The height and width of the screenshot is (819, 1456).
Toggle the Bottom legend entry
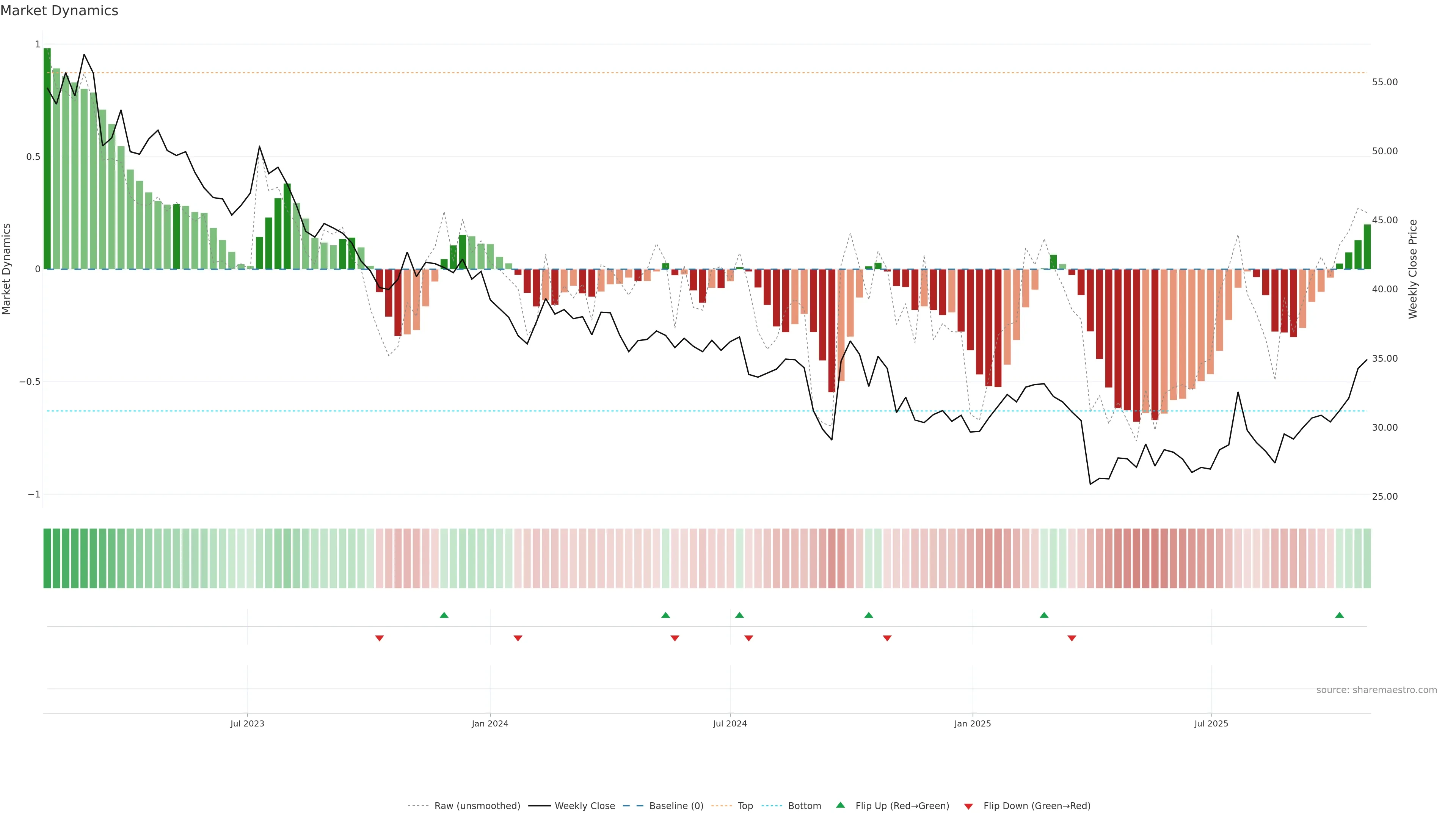804,806
